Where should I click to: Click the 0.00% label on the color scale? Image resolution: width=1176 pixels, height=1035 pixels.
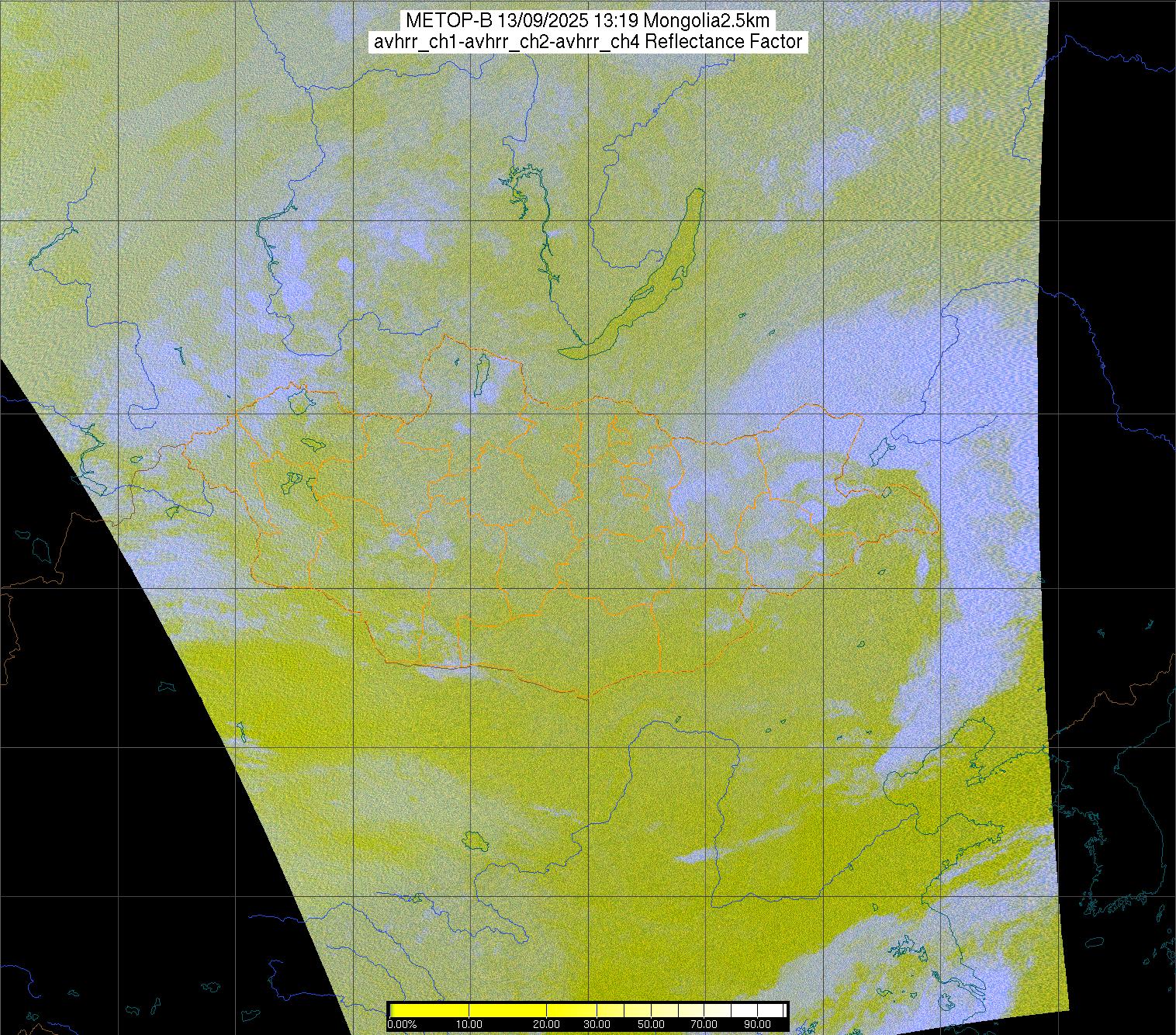(x=402, y=1025)
